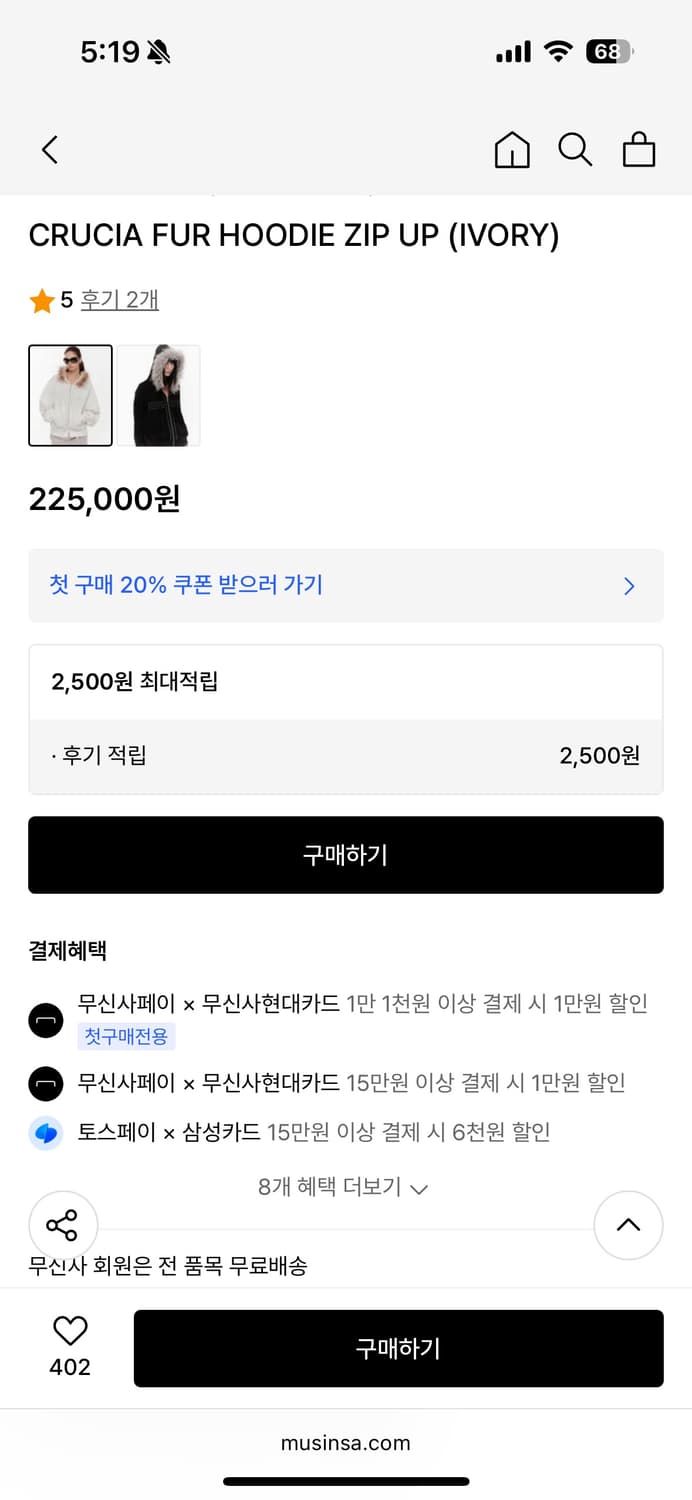Viewport: 692px width, 1500px height.
Task: Expand 8개 혜택 더보기 benefits list
Action: [343, 1187]
